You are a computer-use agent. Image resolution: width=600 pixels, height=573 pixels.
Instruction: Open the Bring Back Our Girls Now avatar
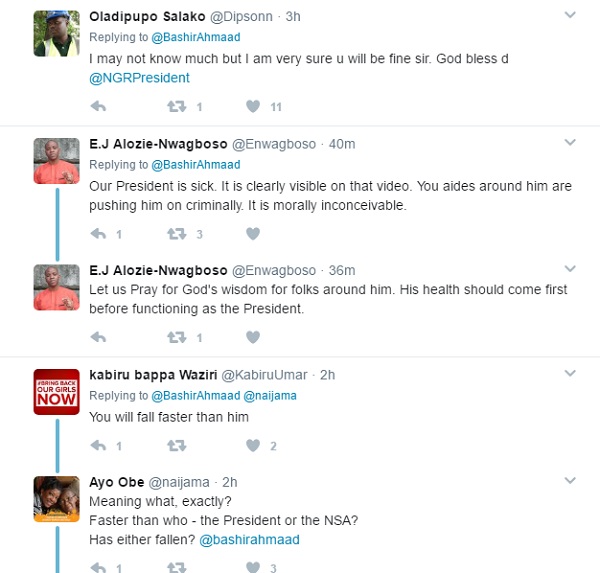56,391
